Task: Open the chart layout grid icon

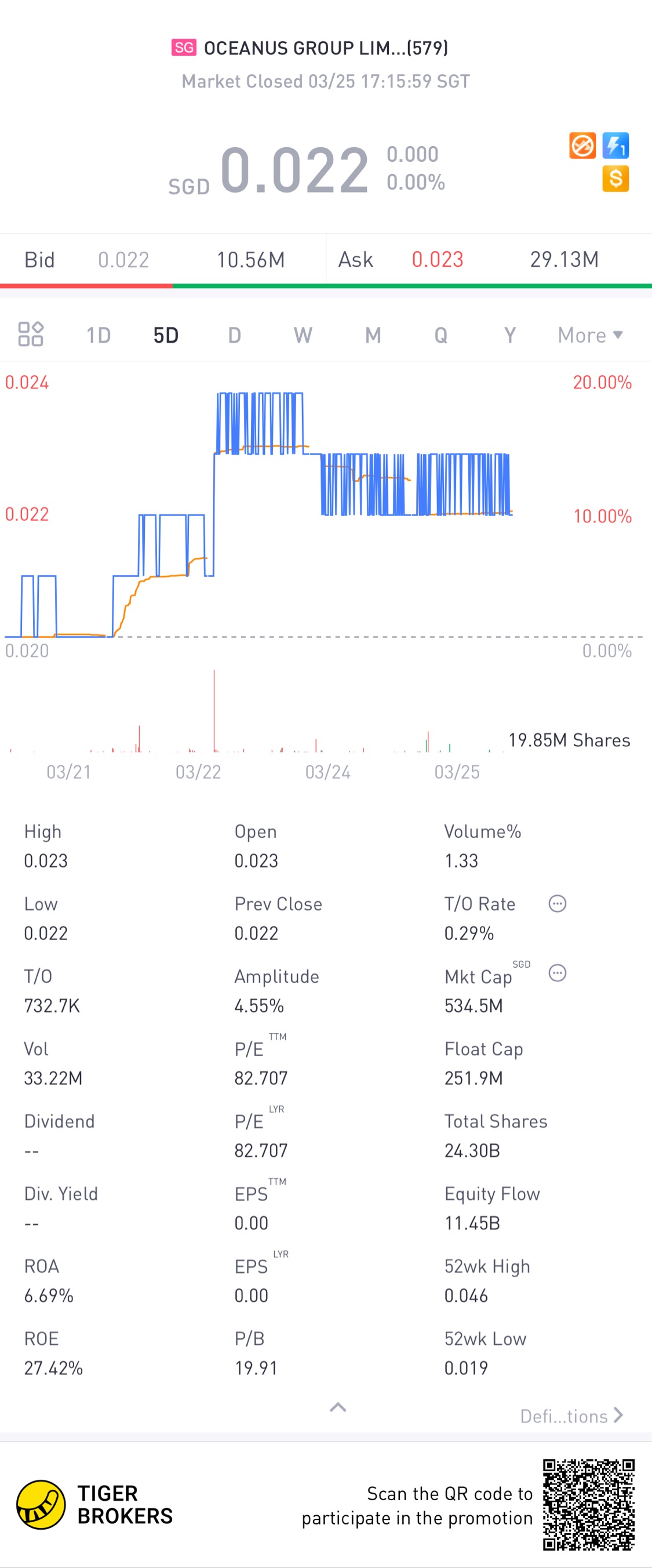Action: [x=30, y=334]
